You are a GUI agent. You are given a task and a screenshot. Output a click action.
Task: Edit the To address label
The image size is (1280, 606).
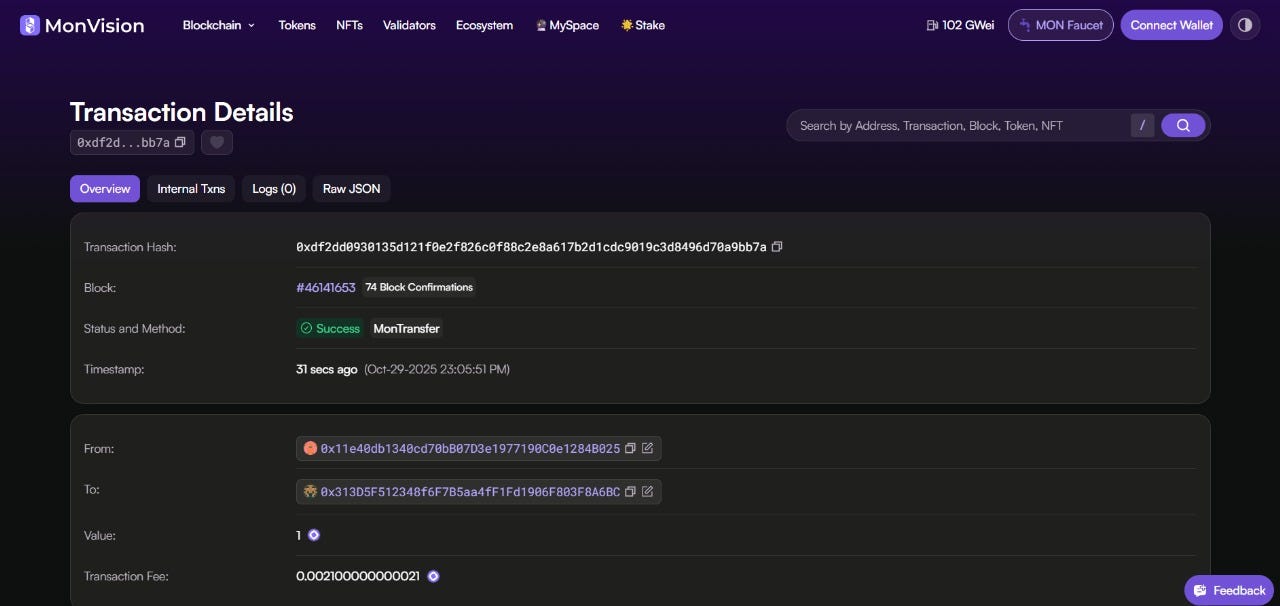(648, 492)
